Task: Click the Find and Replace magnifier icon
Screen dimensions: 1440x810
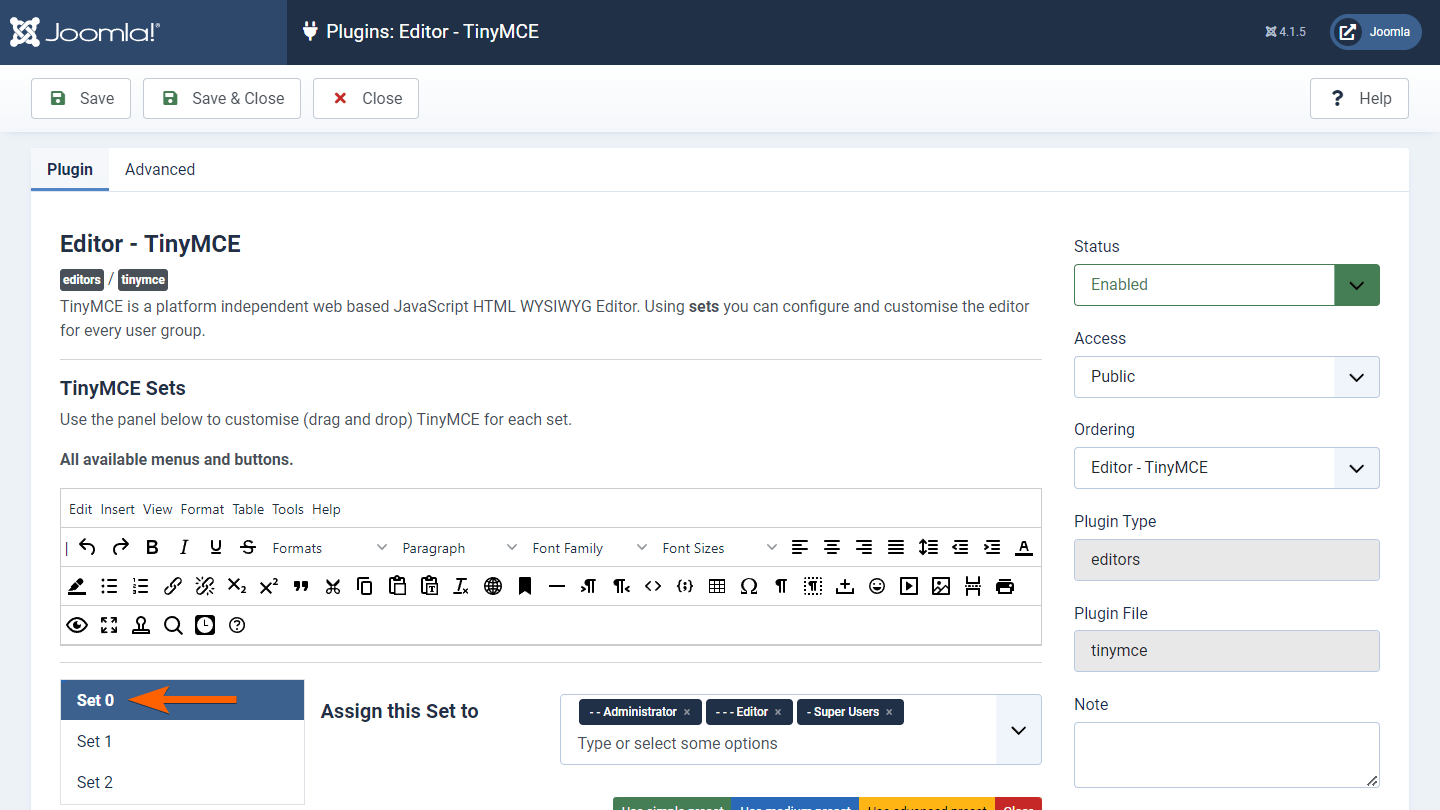Action: [x=173, y=625]
